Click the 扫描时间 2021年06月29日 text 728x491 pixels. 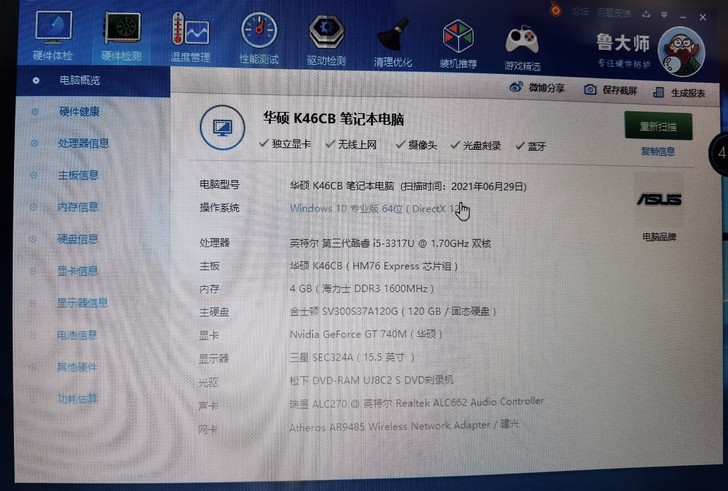coord(463,187)
